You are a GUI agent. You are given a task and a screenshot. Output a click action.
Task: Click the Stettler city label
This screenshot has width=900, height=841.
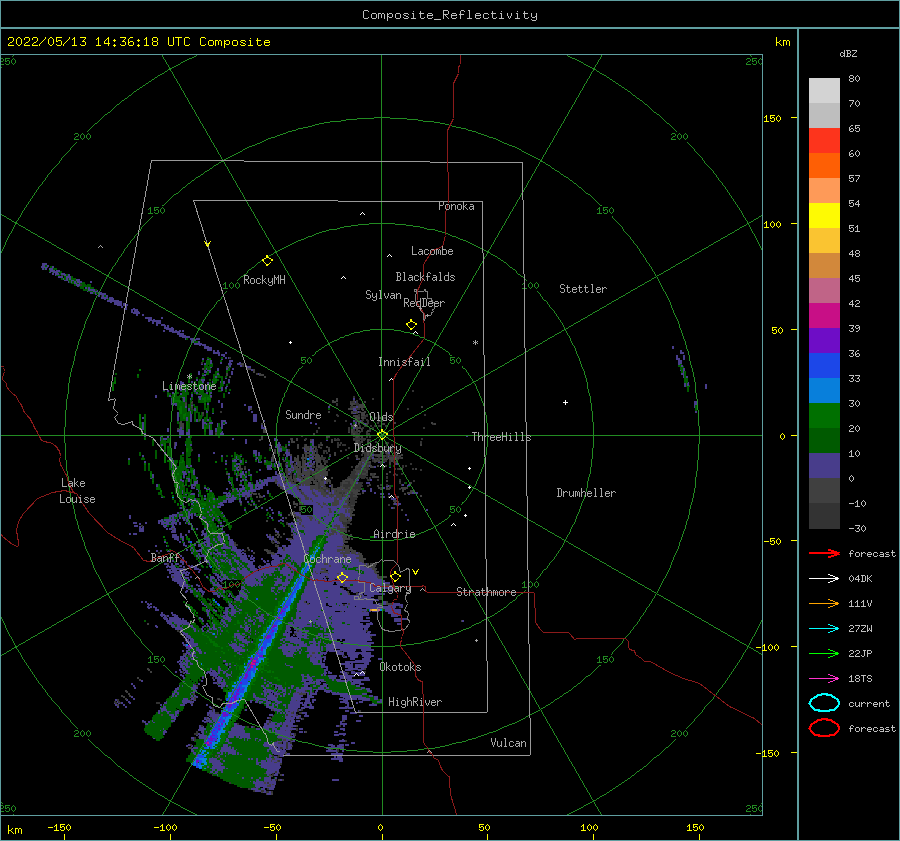[583, 289]
